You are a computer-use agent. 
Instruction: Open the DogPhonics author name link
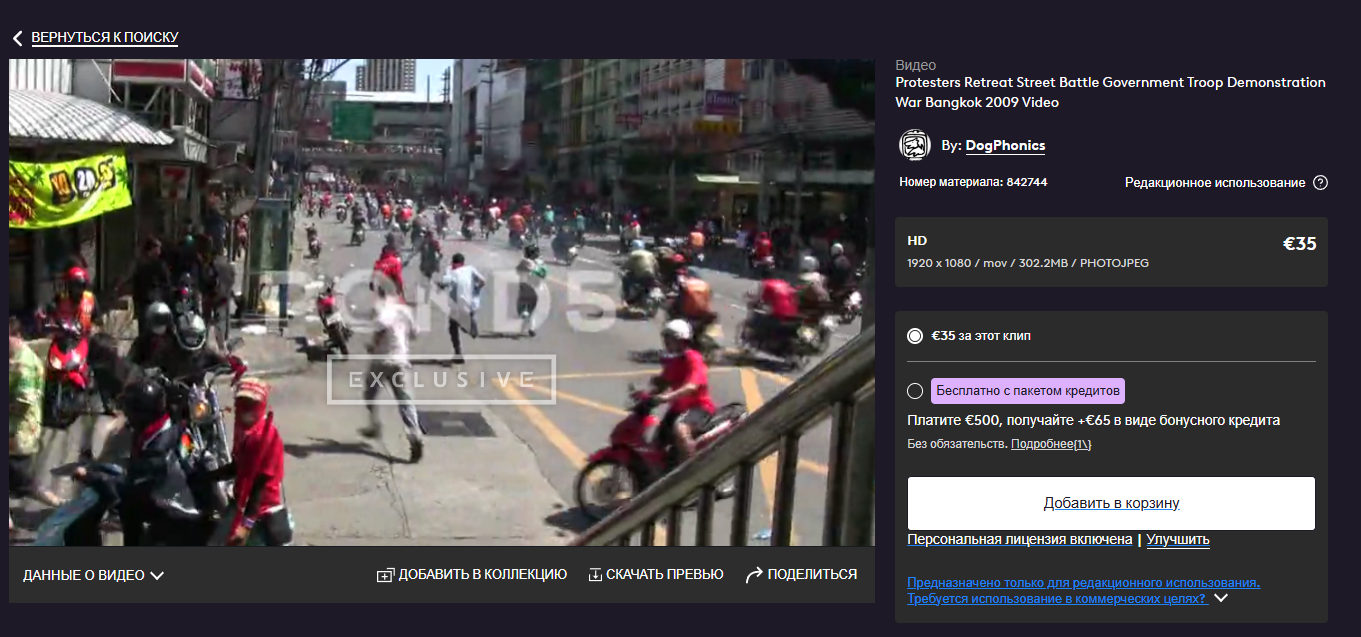(1005, 146)
